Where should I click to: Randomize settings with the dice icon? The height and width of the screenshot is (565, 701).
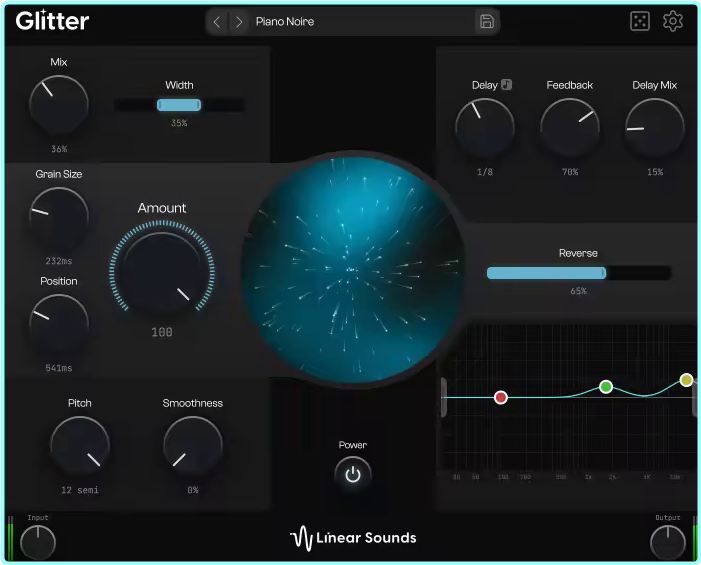640,21
